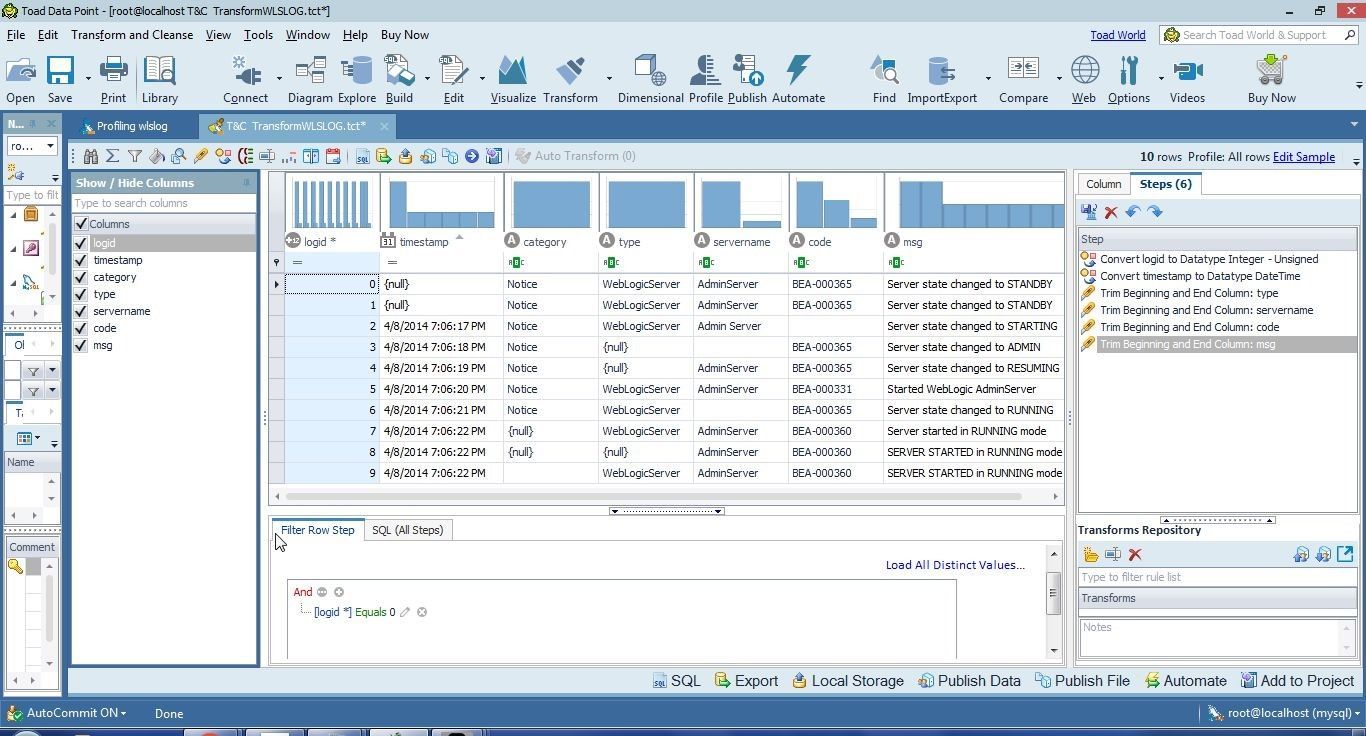Screen dimensions: 1366x736
Task: Uncheck the category column checkbox
Action: 81,277
